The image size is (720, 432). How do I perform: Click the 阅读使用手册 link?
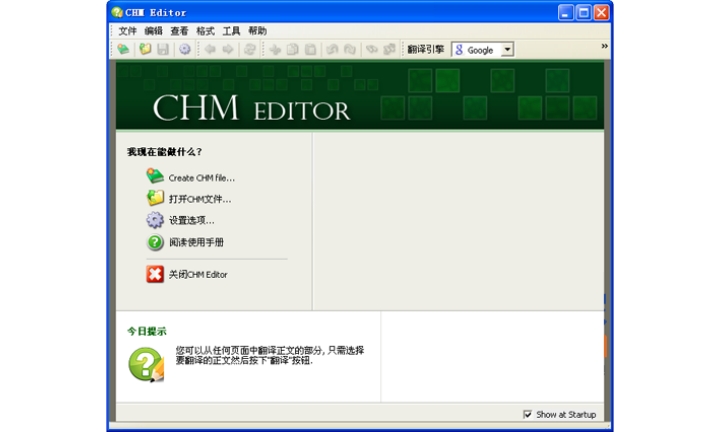196,242
